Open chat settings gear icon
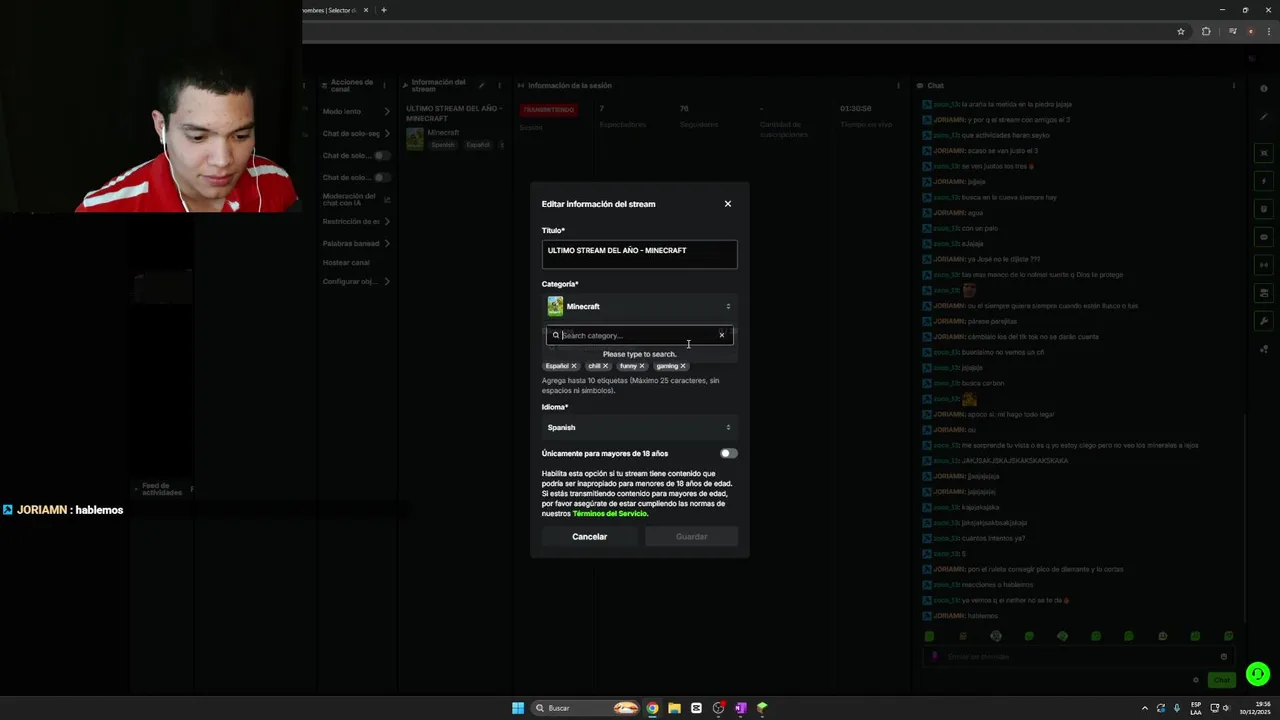 click(1195, 680)
